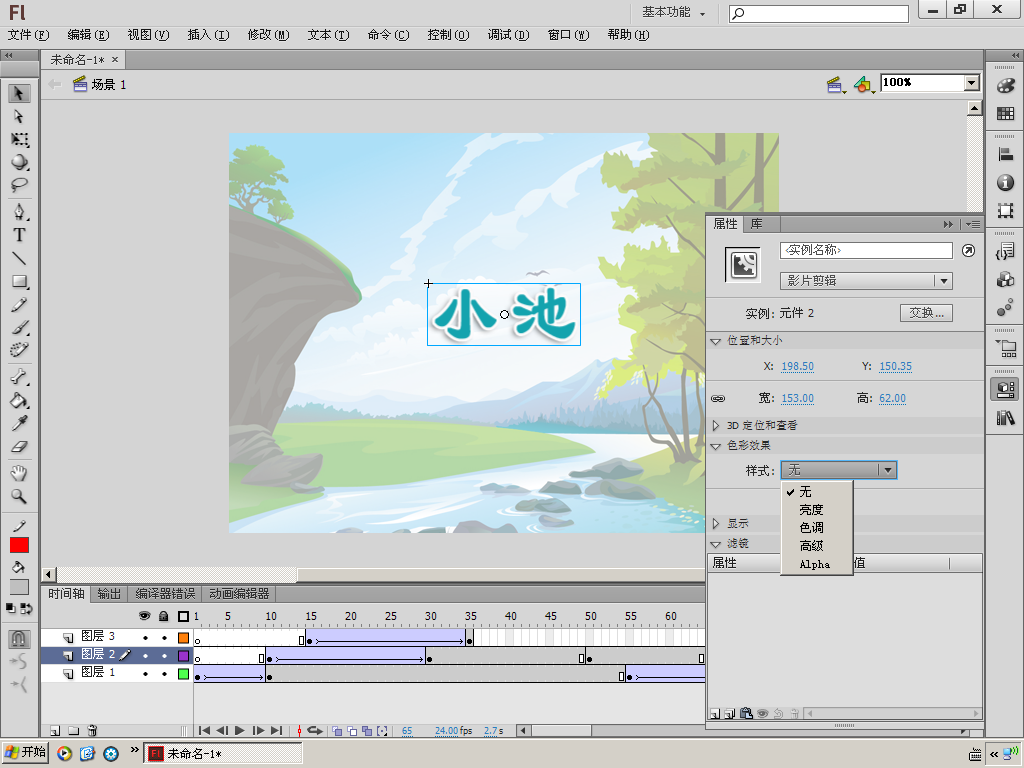1024x768 pixels.
Task: Open the Align panel icon
Action: (1005, 155)
